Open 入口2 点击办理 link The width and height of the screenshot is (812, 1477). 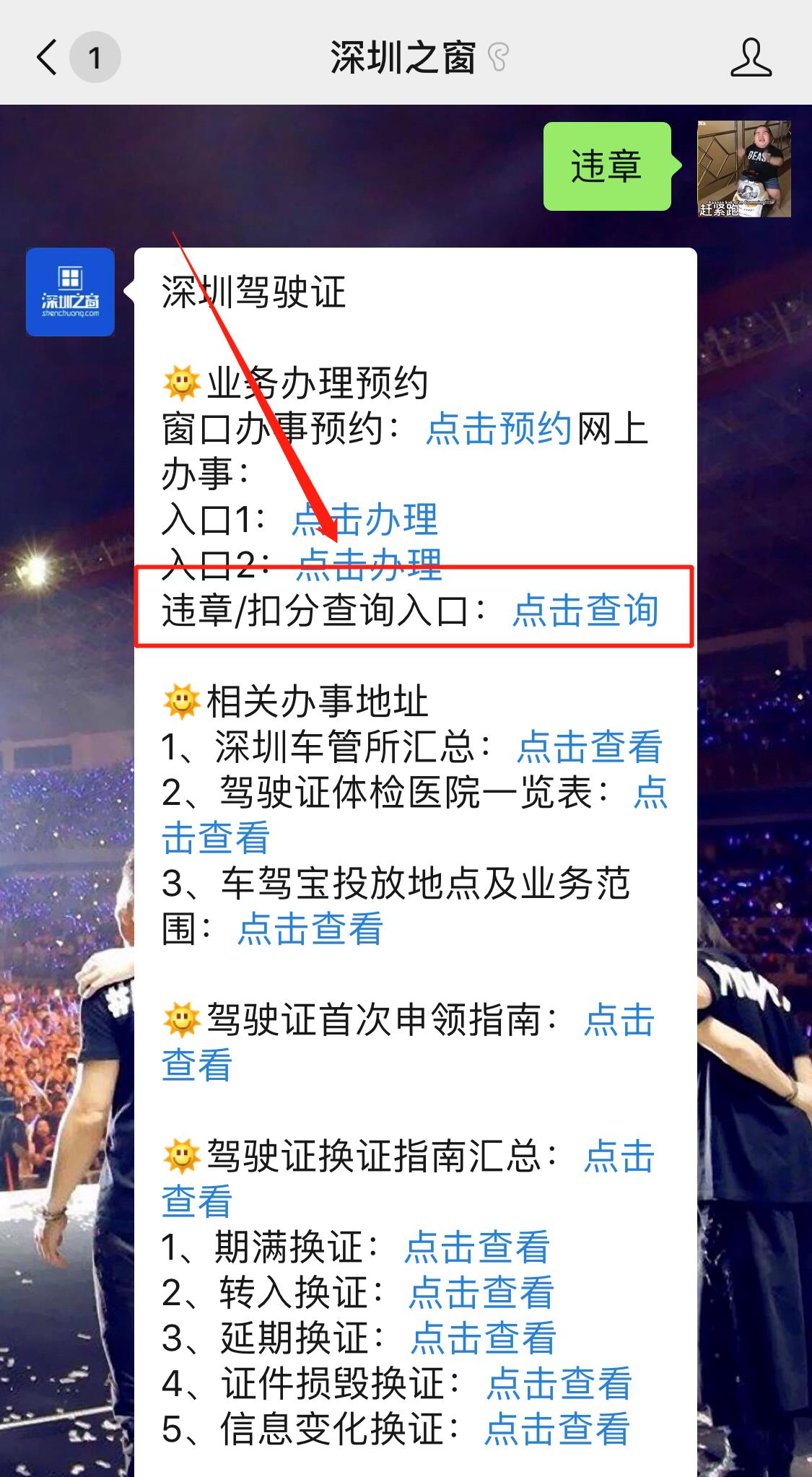370,565
